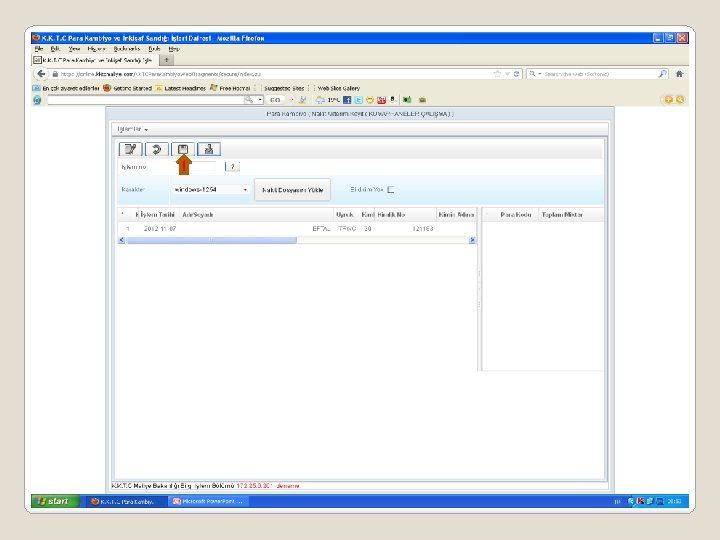Open the Tools menu
Screen dimensions: 720x540
click(154, 49)
